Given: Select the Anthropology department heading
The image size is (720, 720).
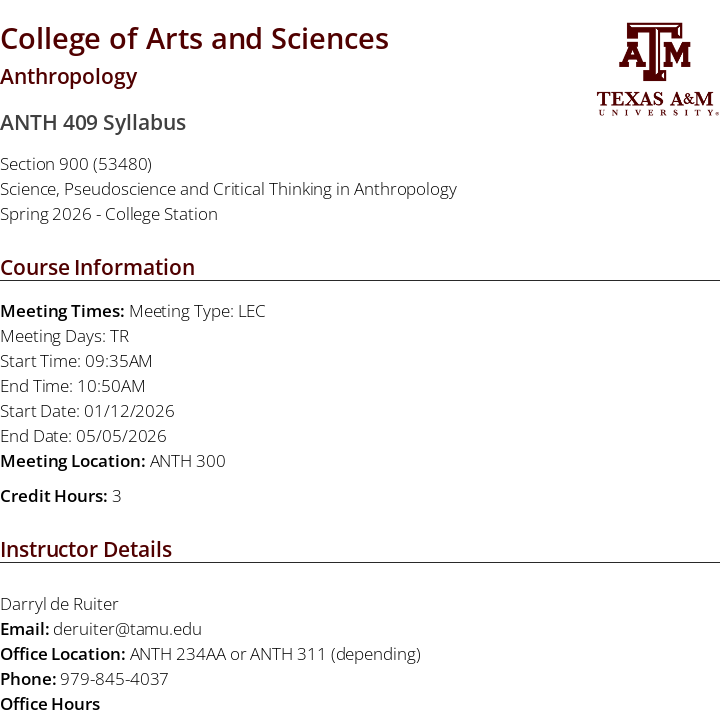Looking at the screenshot, I should pos(69,77).
